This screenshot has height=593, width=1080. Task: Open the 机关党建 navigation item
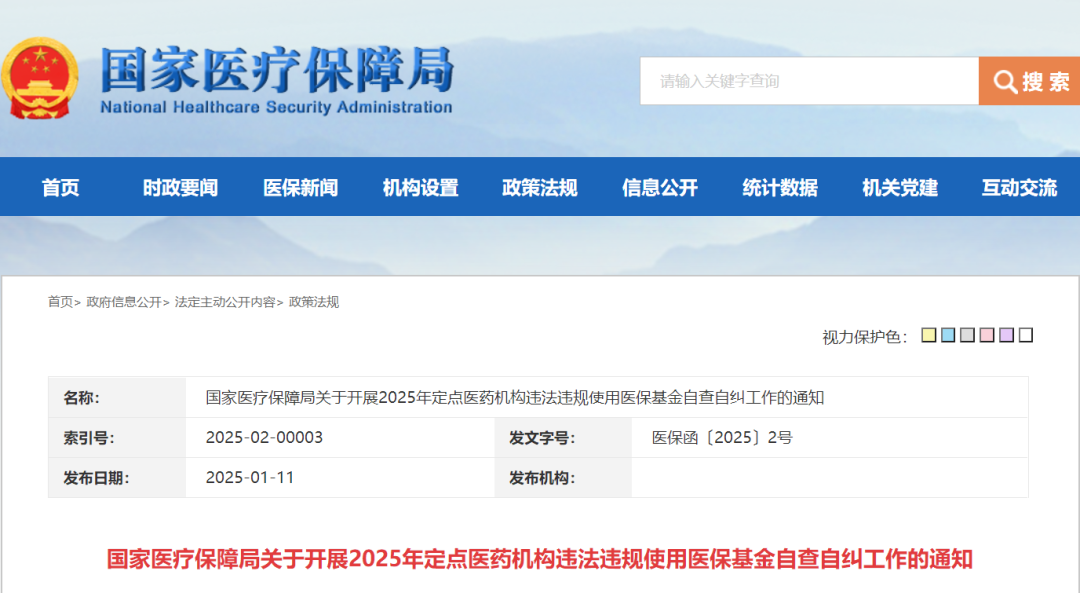point(900,188)
